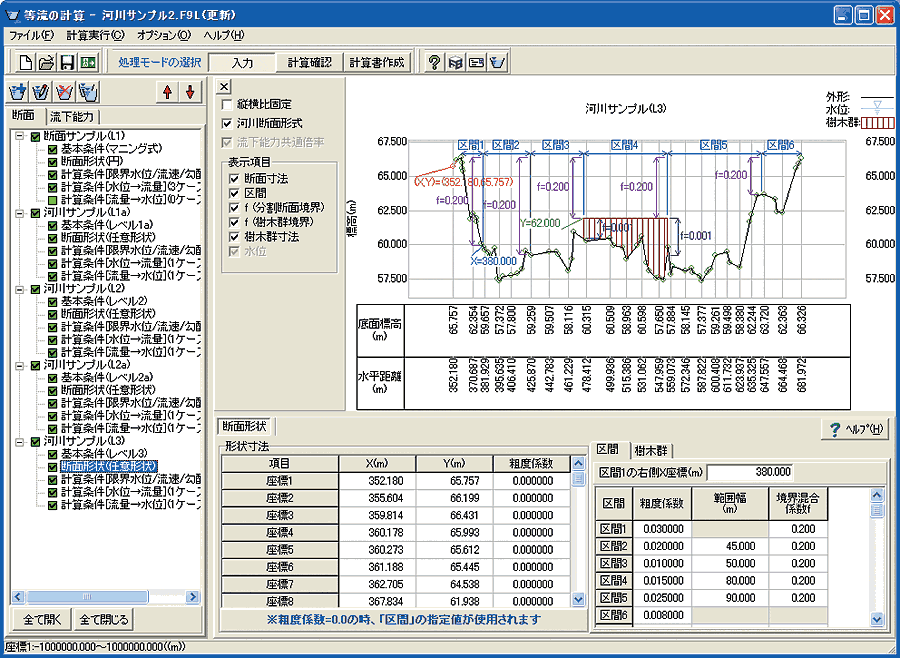Click the tree panel's horizontal scrollbar thumb
The image size is (900, 658).
click(87, 597)
